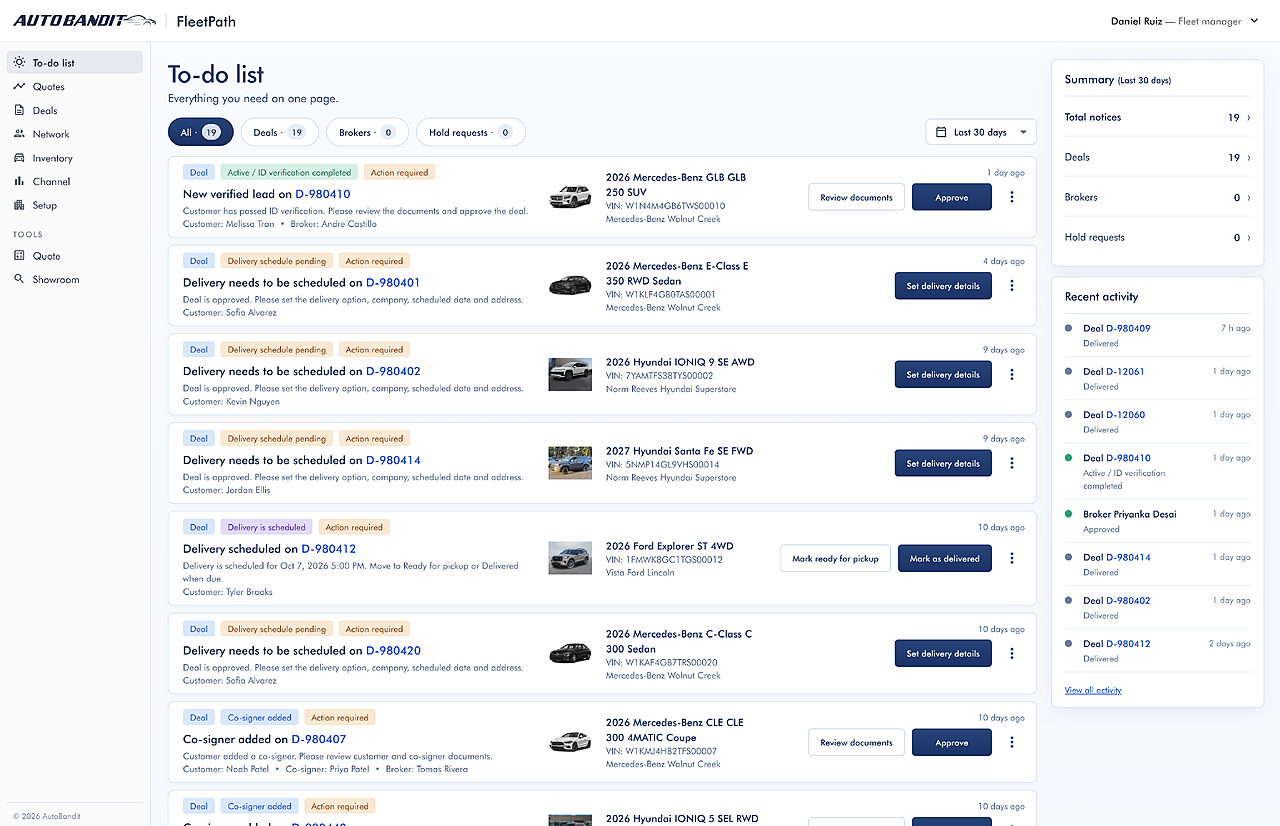Viewport: 1280px width, 826px height.
Task: Expand Total notices summary chevron
Action: pos(1248,118)
